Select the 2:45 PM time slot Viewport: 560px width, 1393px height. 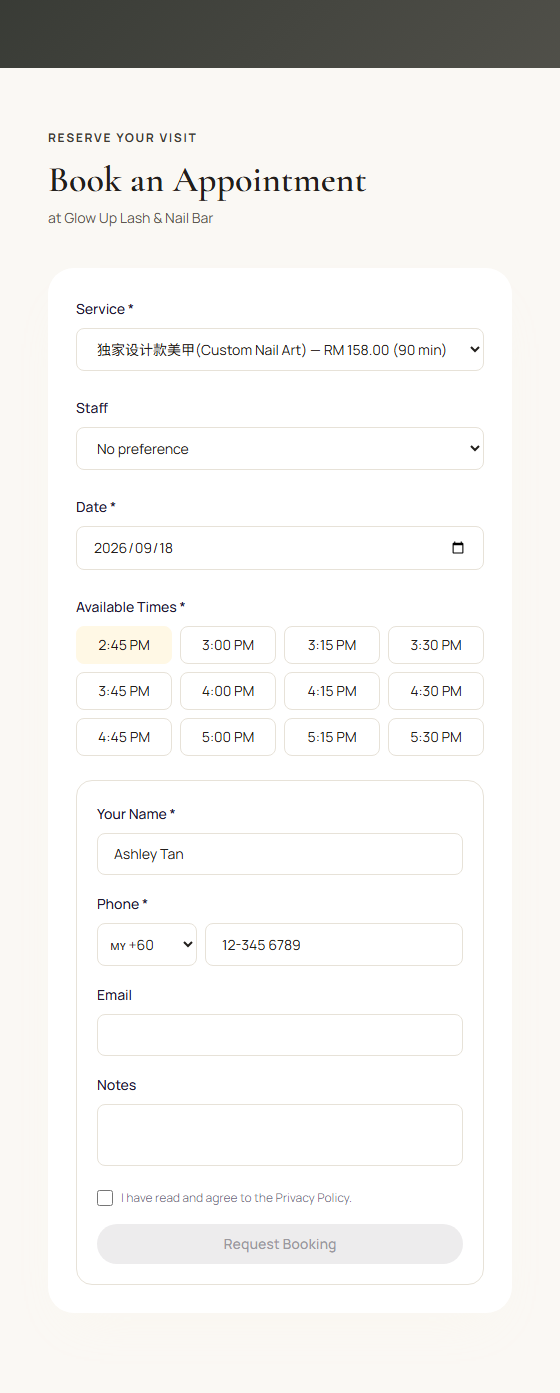[124, 645]
